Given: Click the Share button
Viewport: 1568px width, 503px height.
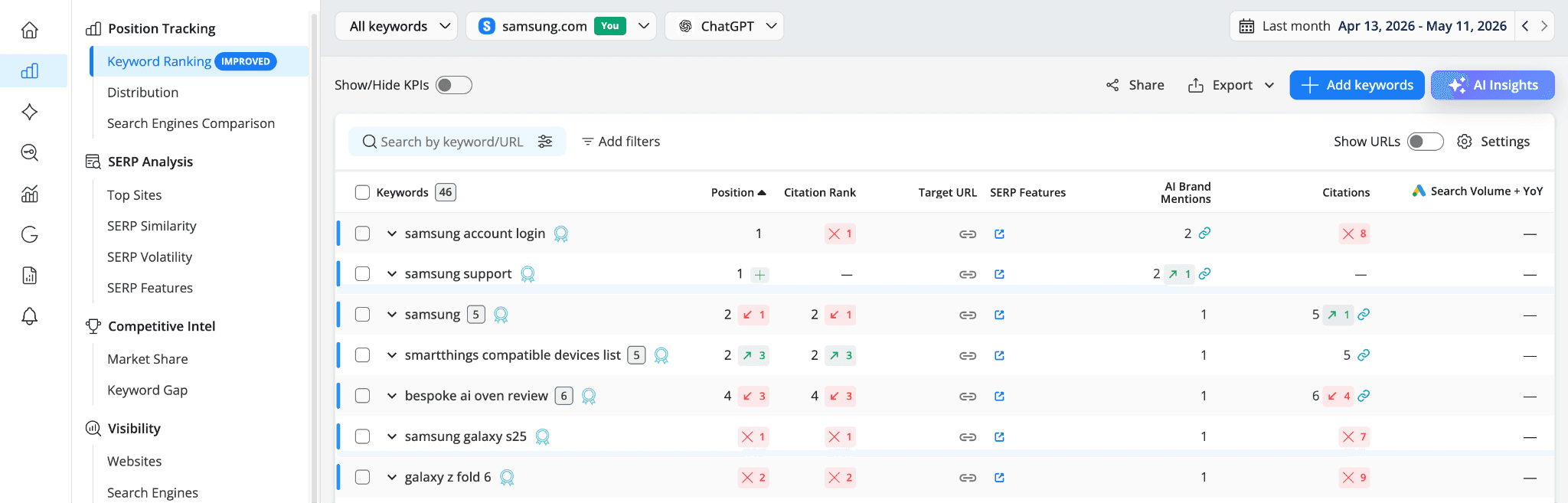Looking at the screenshot, I should point(1135,85).
